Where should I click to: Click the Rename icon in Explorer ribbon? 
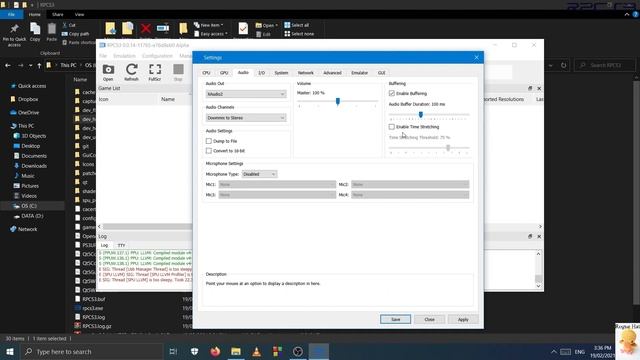coord(162,29)
